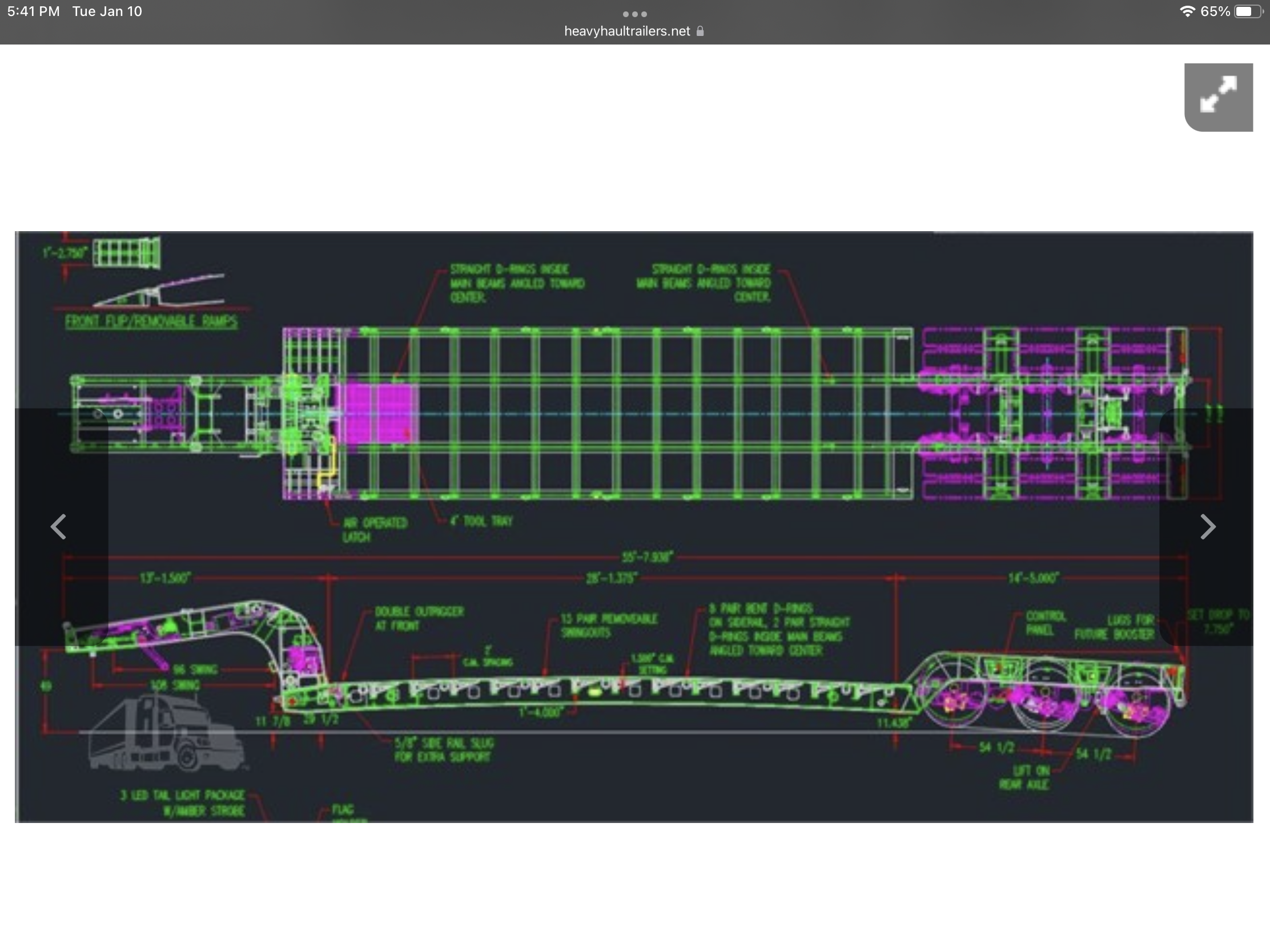Tap the lock icon beside the URL
1270x952 pixels.
(x=700, y=31)
